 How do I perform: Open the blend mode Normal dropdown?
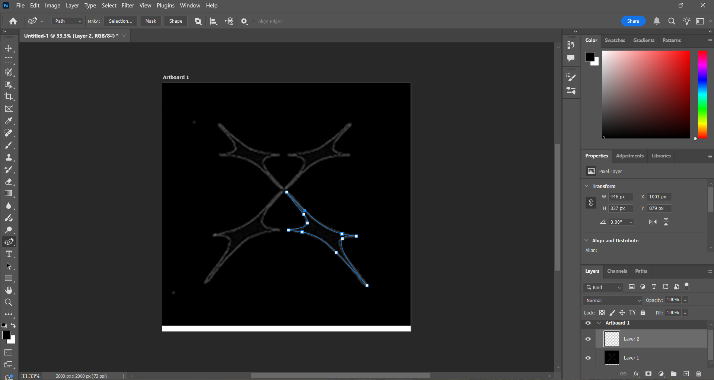pos(612,300)
